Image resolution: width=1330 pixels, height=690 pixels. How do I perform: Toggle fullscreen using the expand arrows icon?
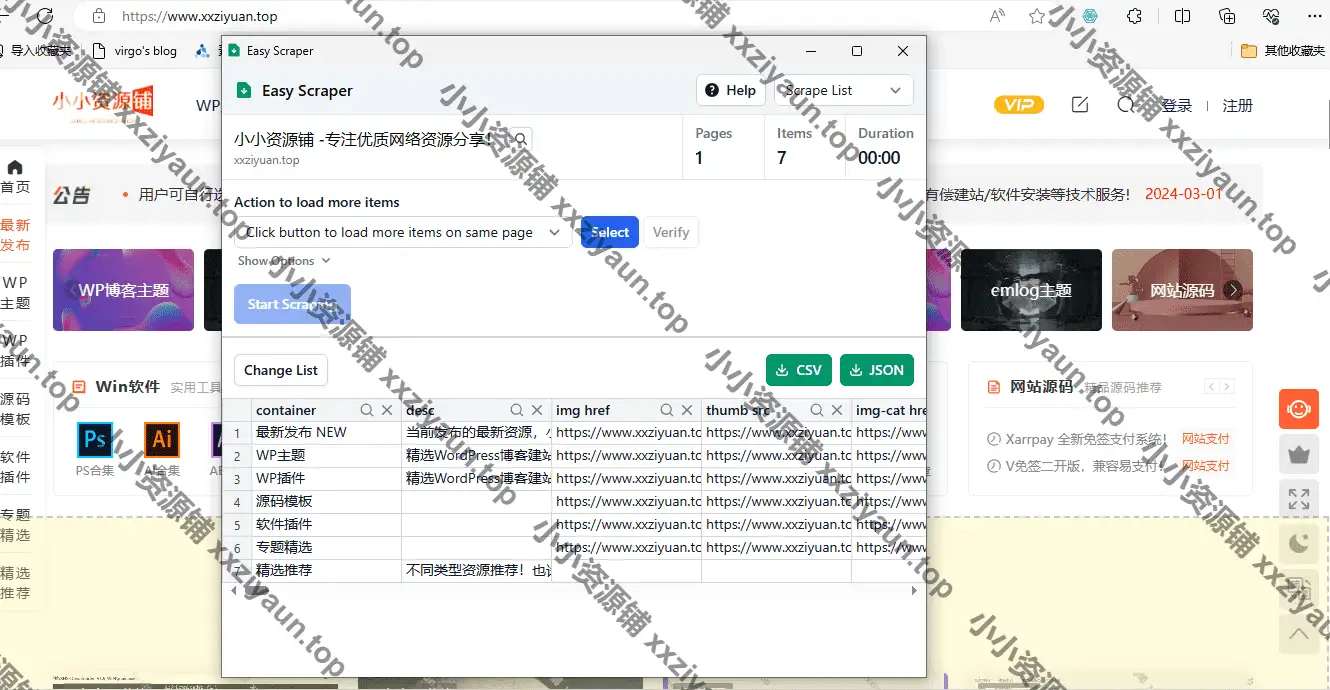(1299, 499)
